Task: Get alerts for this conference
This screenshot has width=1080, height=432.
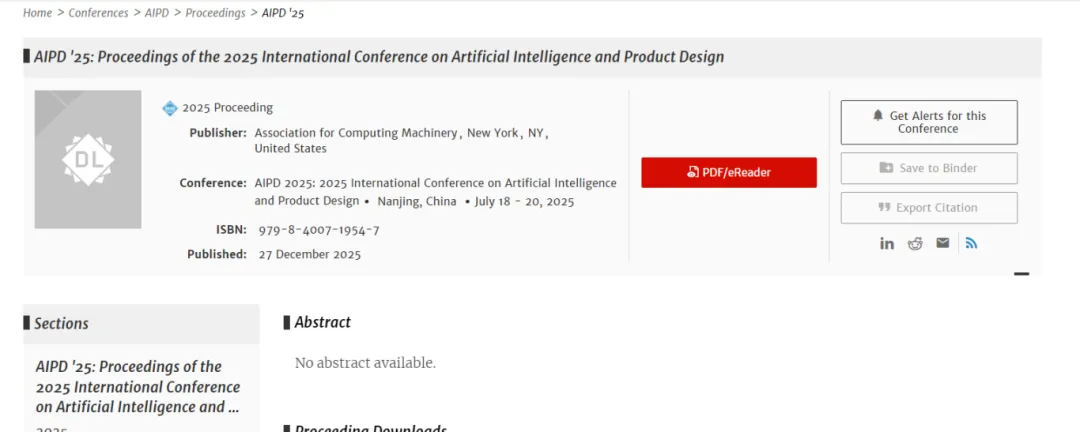Action: coord(929,122)
